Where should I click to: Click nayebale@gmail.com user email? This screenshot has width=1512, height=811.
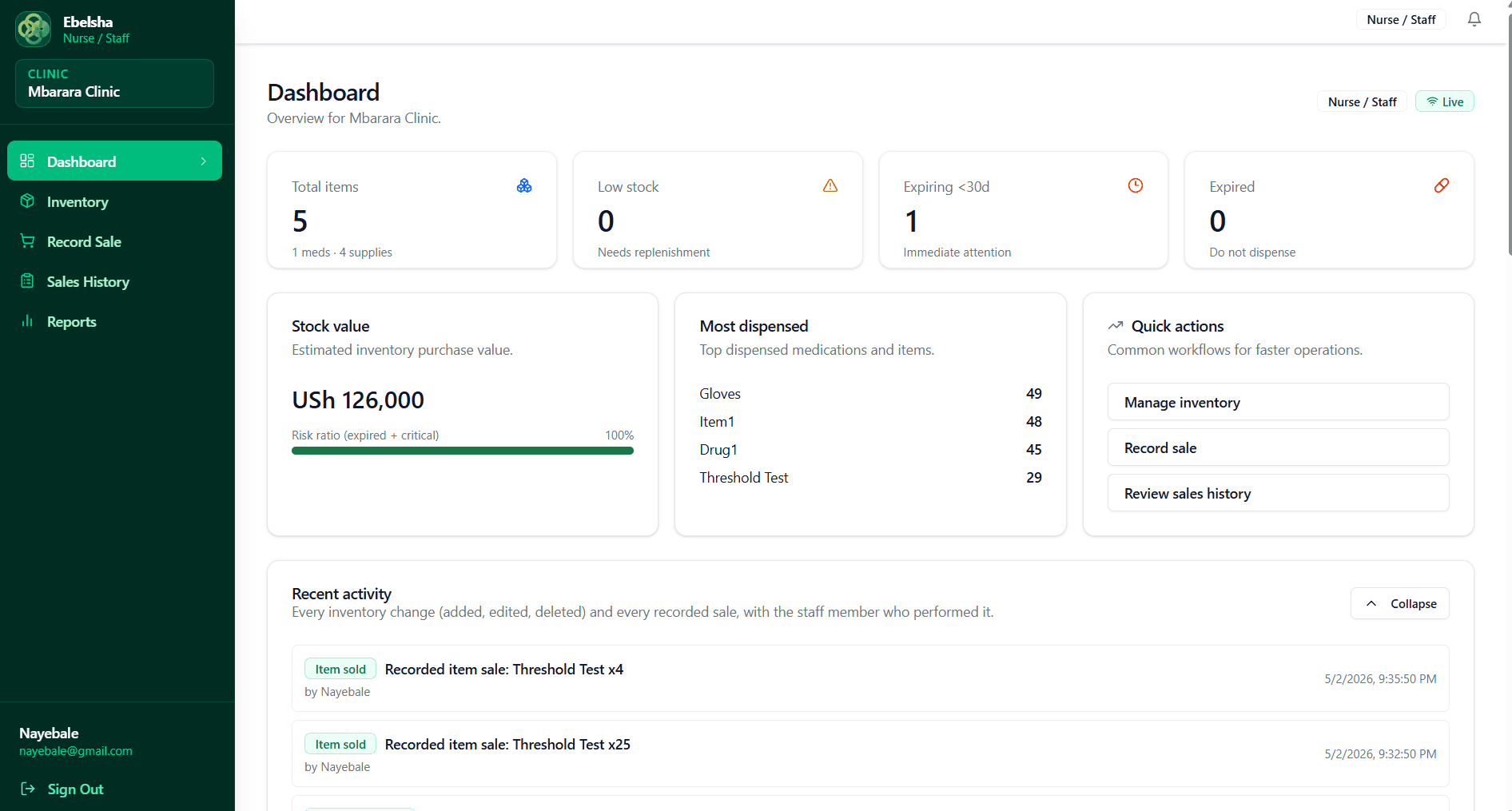(x=76, y=751)
